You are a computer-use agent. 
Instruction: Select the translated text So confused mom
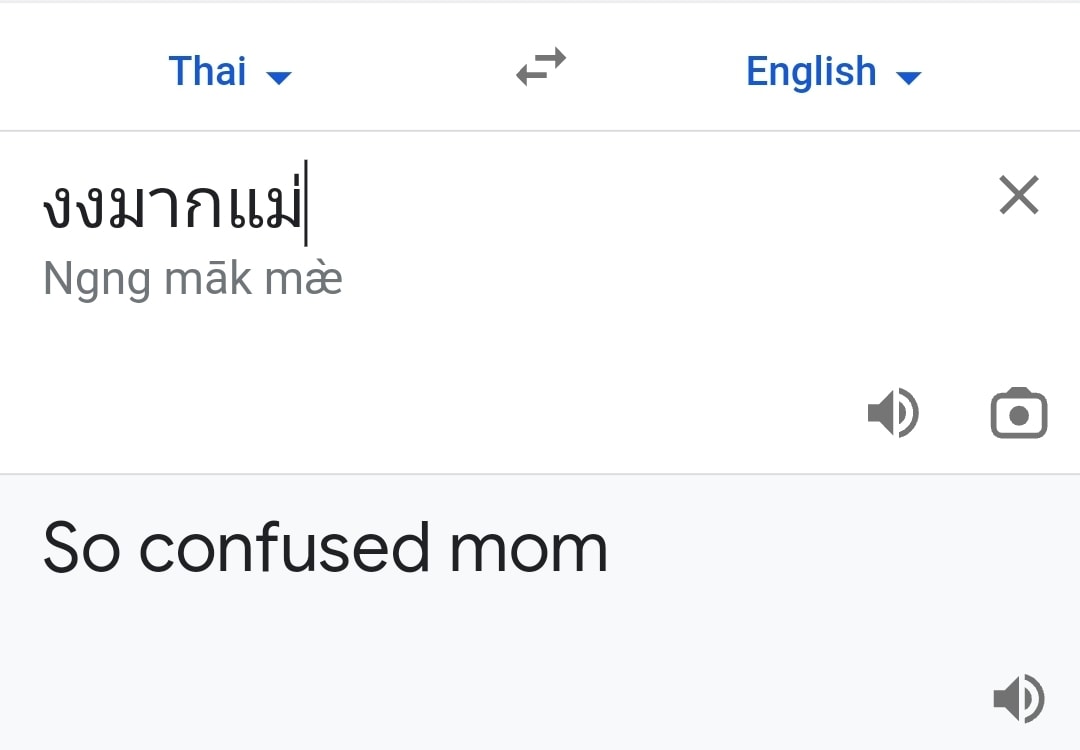tap(323, 547)
